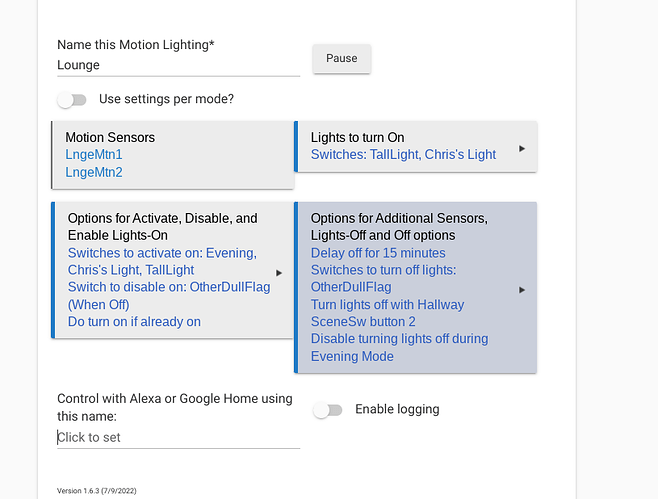Viewport: 658px width, 499px height.
Task: Open Disable turning lights off during Evening Mode
Action: click(400, 347)
